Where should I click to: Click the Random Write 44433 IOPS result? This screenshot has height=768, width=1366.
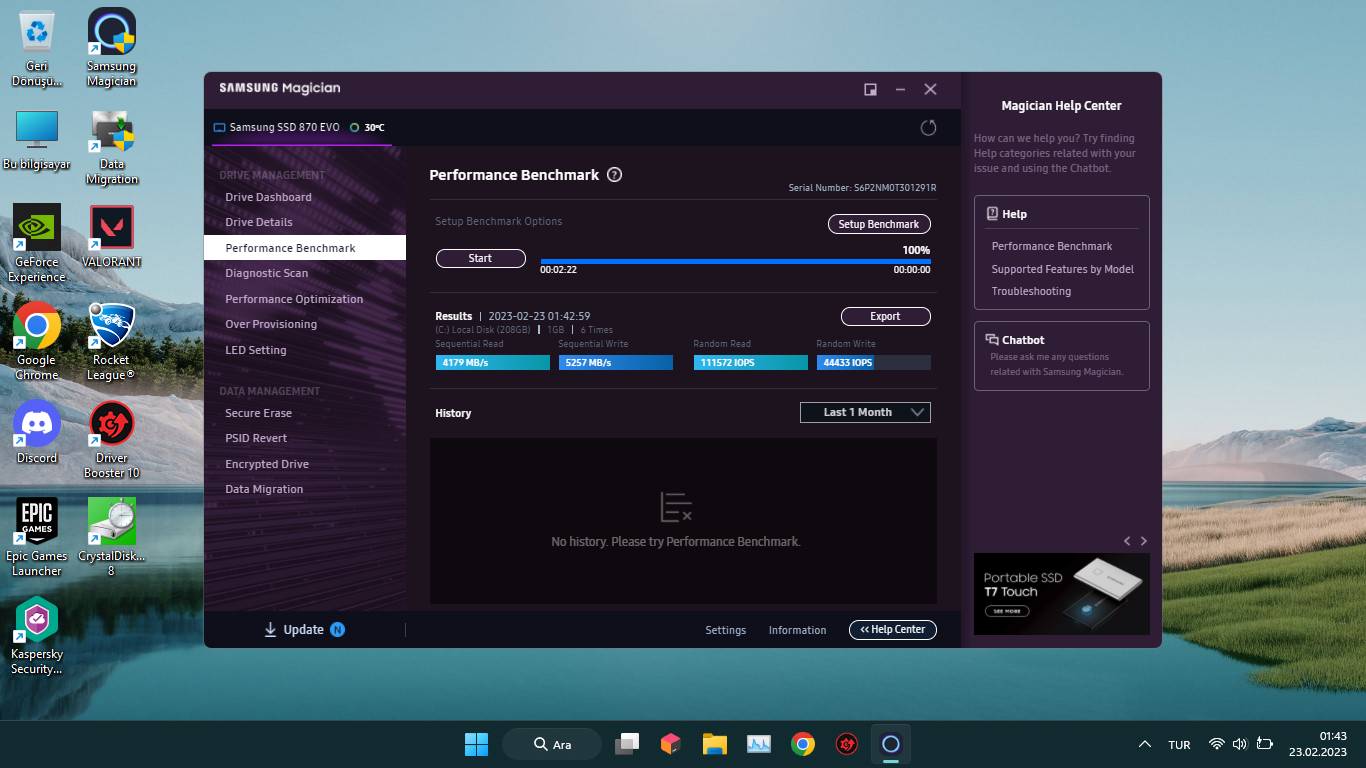(873, 362)
